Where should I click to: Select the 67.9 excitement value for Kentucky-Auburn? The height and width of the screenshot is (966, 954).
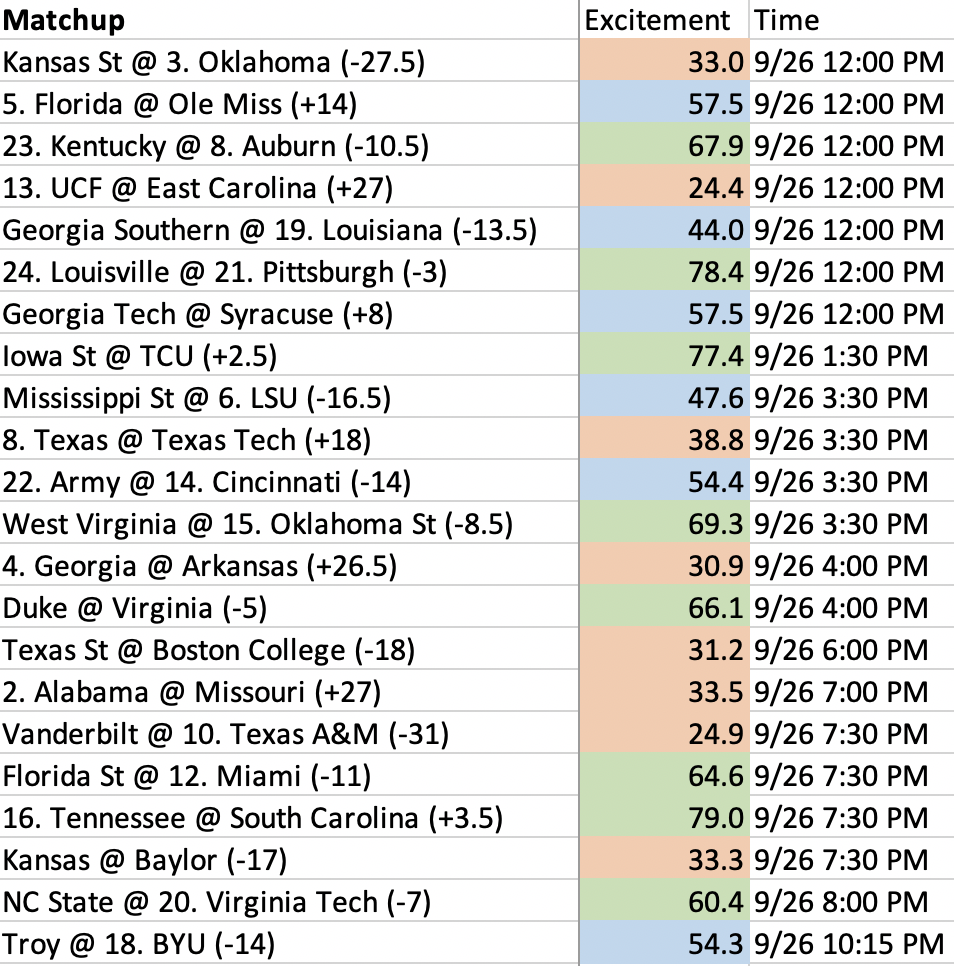(664, 145)
